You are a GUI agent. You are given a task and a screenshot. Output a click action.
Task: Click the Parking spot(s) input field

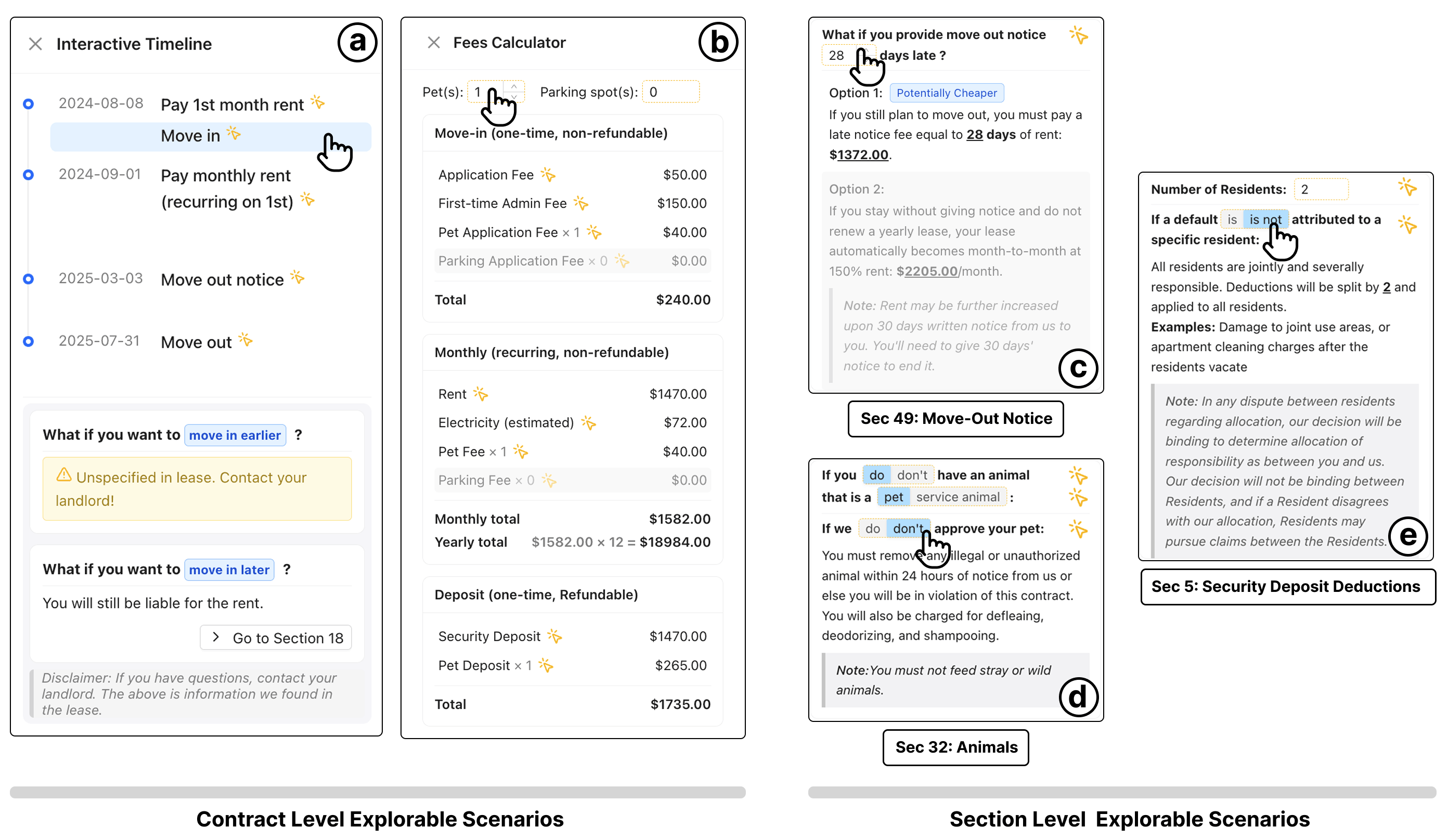670,92
